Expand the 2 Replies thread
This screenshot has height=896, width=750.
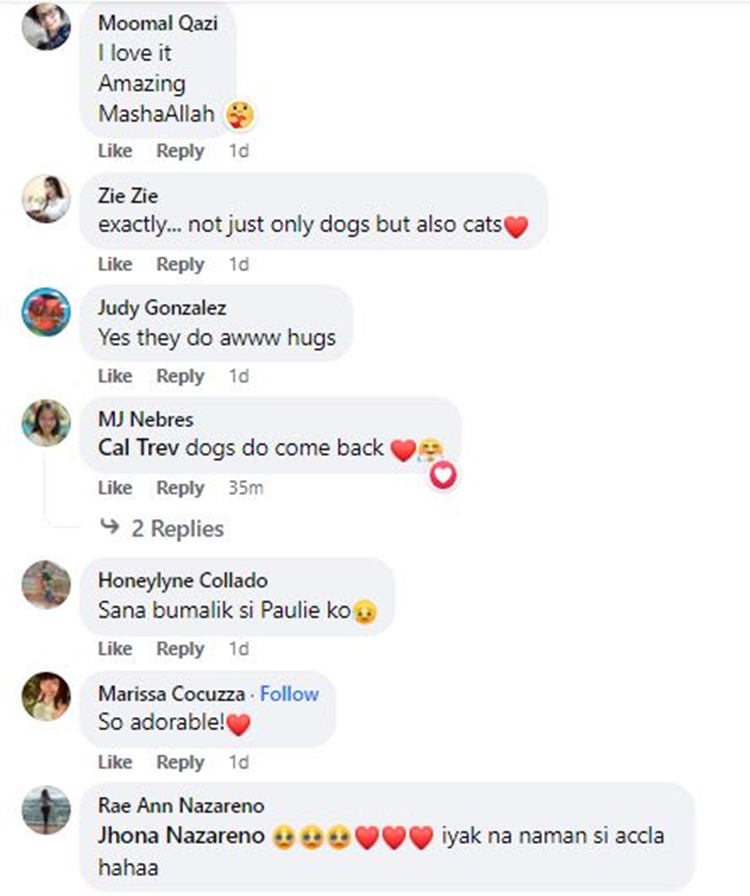(177, 528)
